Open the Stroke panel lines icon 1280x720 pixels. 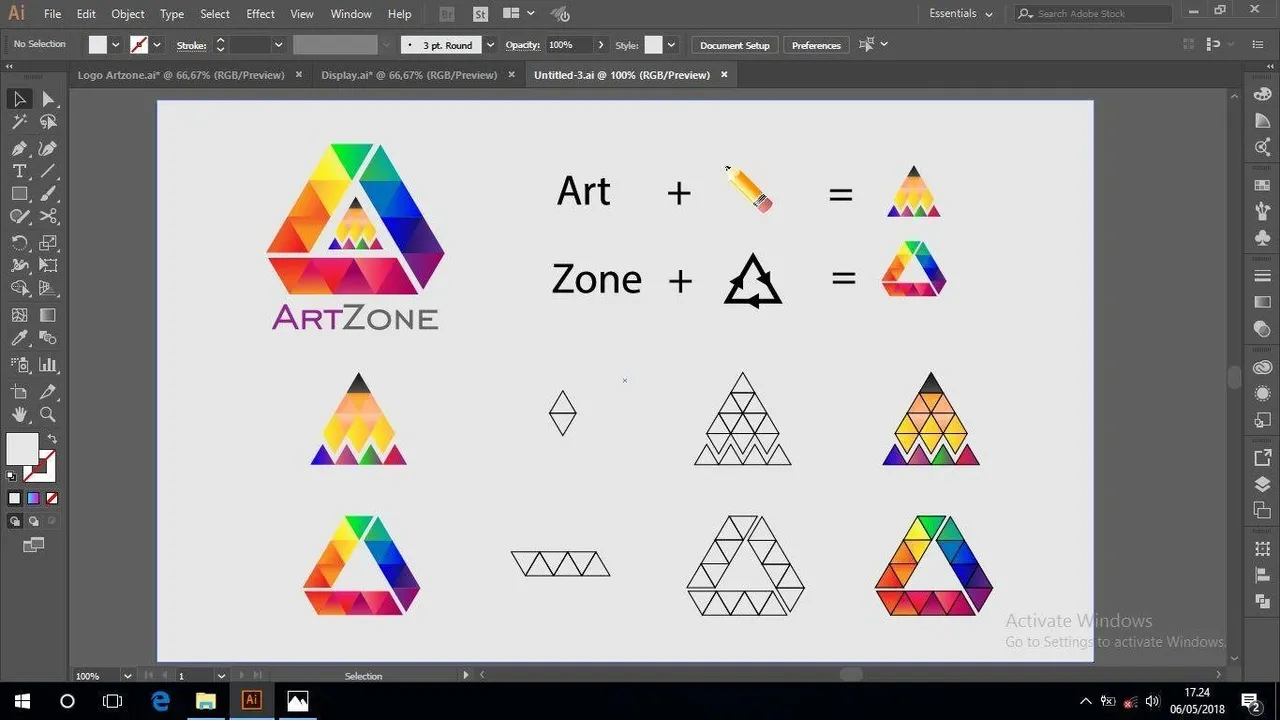pos(1262,276)
